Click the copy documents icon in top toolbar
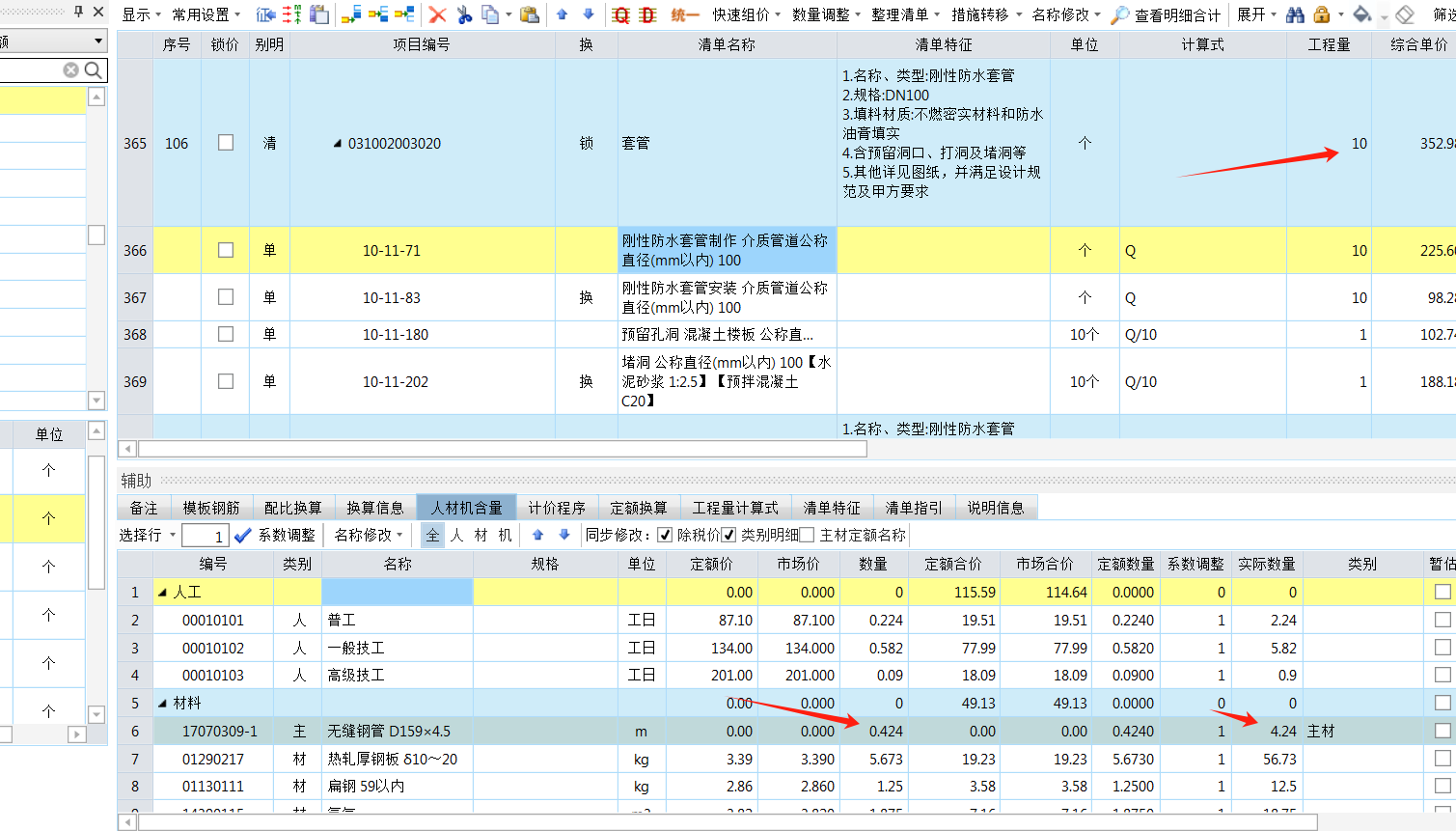The height and width of the screenshot is (831, 1456). click(490, 14)
